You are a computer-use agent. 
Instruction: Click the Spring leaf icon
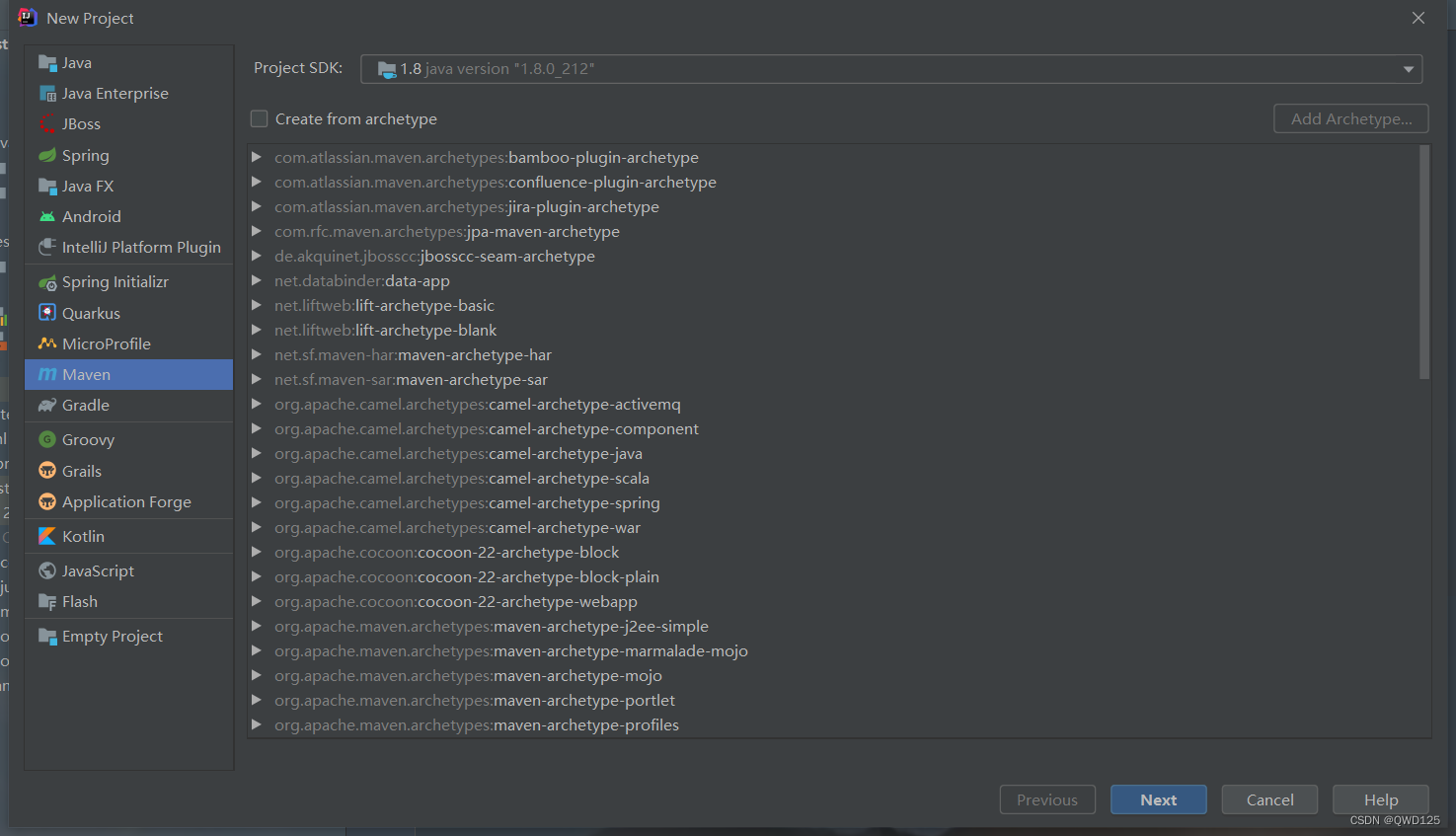pos(47,155)
